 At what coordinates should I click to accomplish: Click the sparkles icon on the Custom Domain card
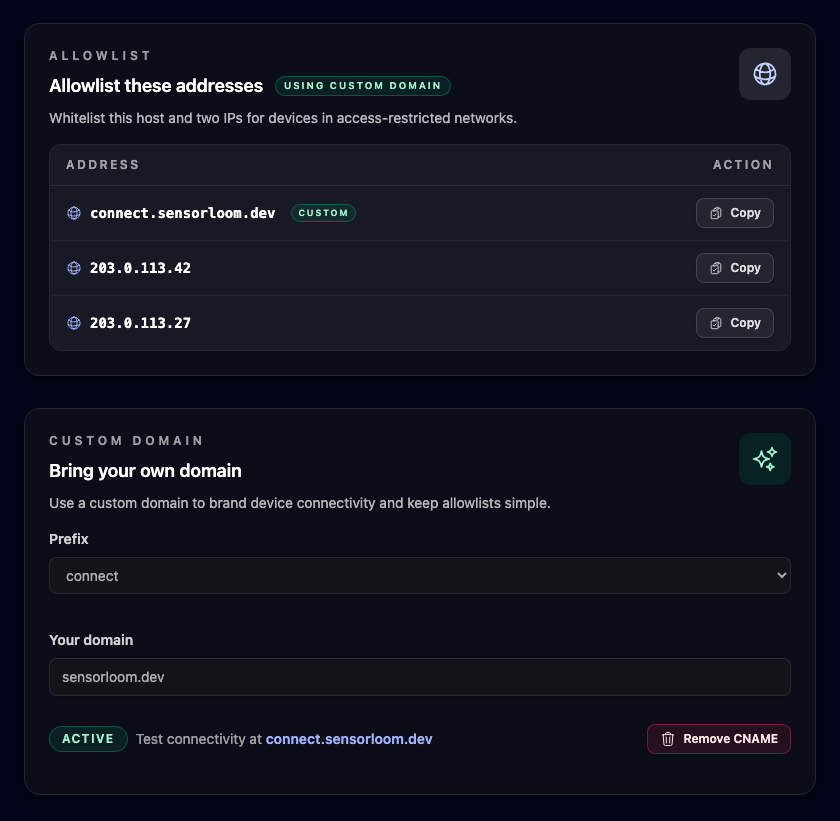tap(764, 459)
